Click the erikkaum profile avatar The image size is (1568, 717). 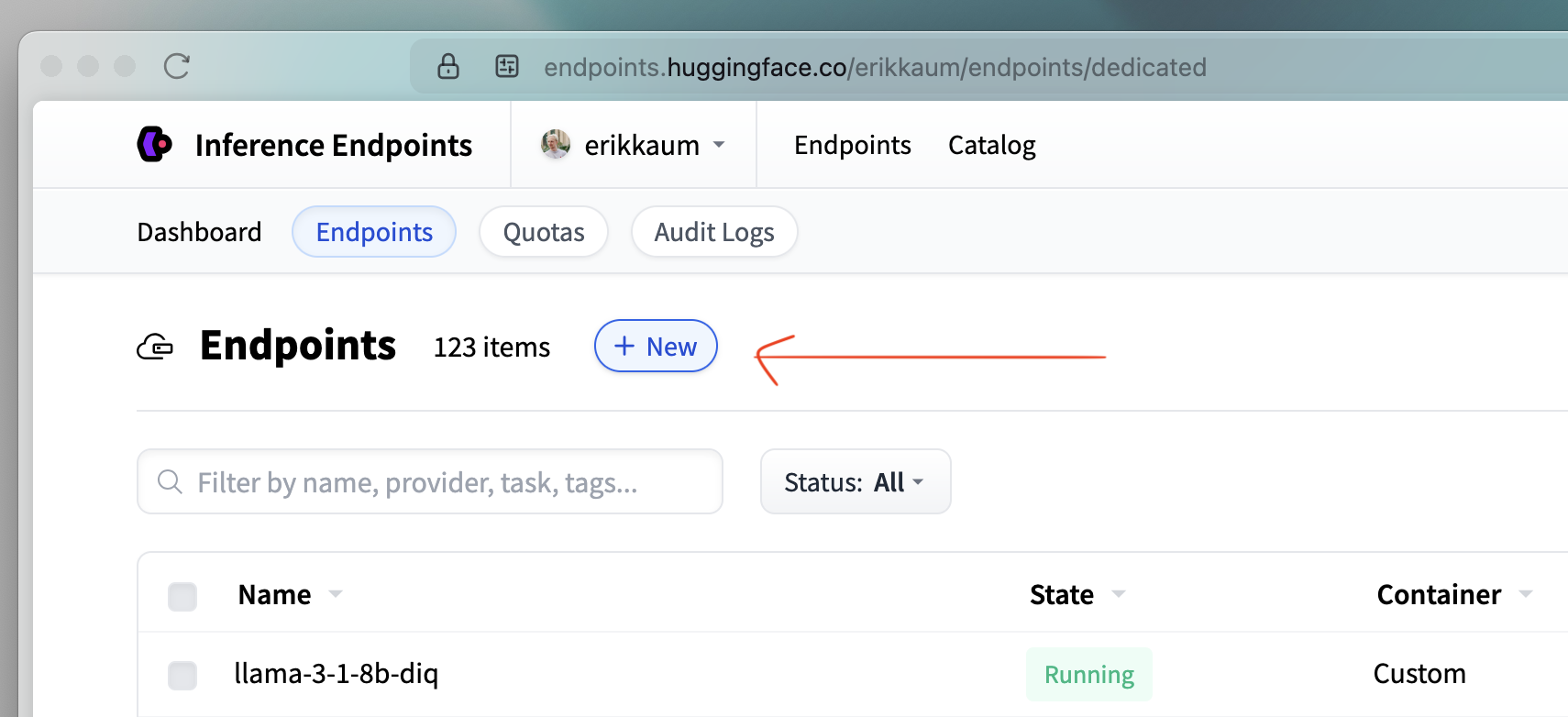[556, 144]
